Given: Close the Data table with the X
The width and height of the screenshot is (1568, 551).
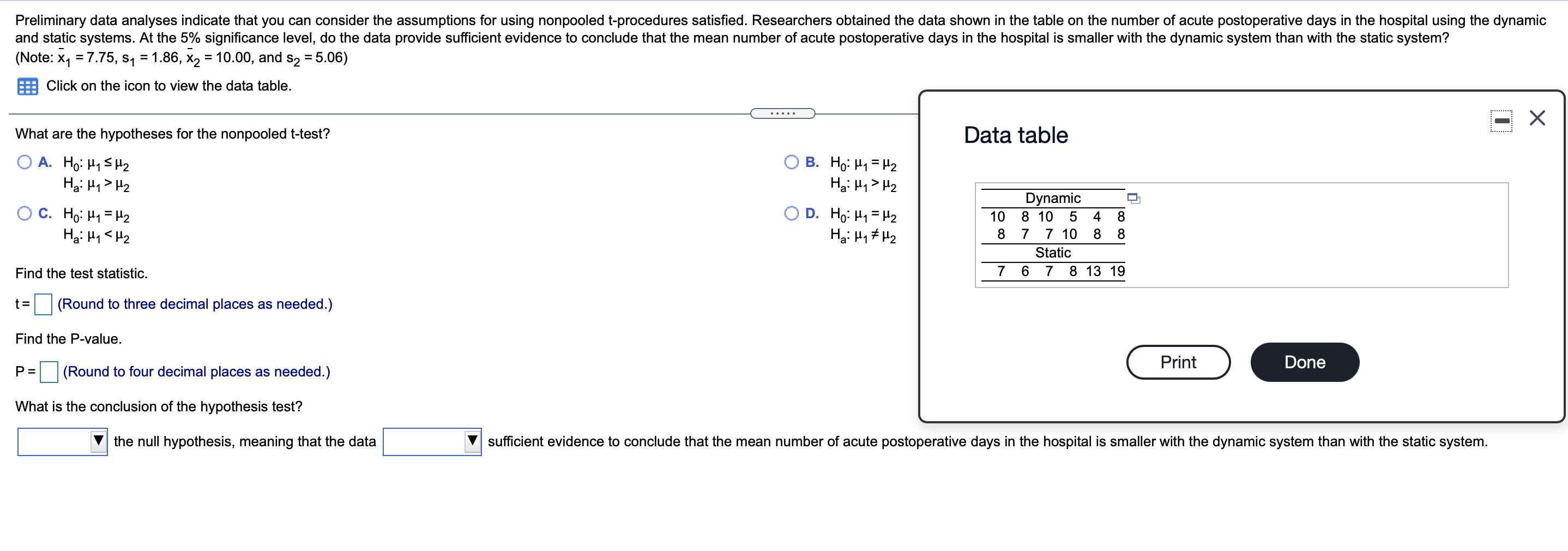Looking at the screenshot, I should click(x=1538, y=118).
